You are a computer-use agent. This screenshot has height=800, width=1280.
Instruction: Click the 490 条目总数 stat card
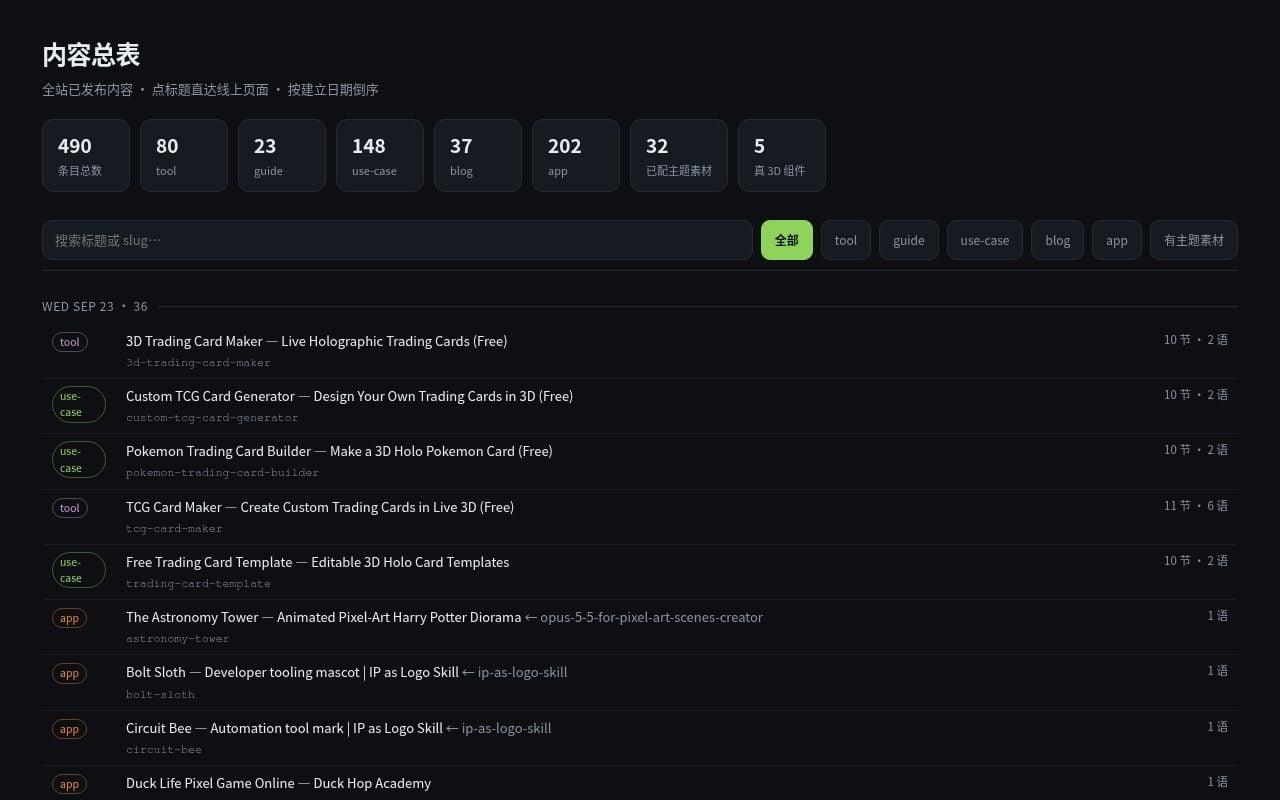click(x=86, y=155)
